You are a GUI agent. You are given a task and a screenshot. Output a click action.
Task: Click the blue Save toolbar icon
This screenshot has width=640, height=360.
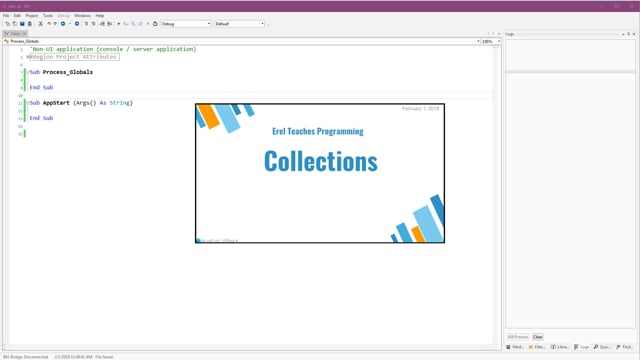click(x=22, y=24)
